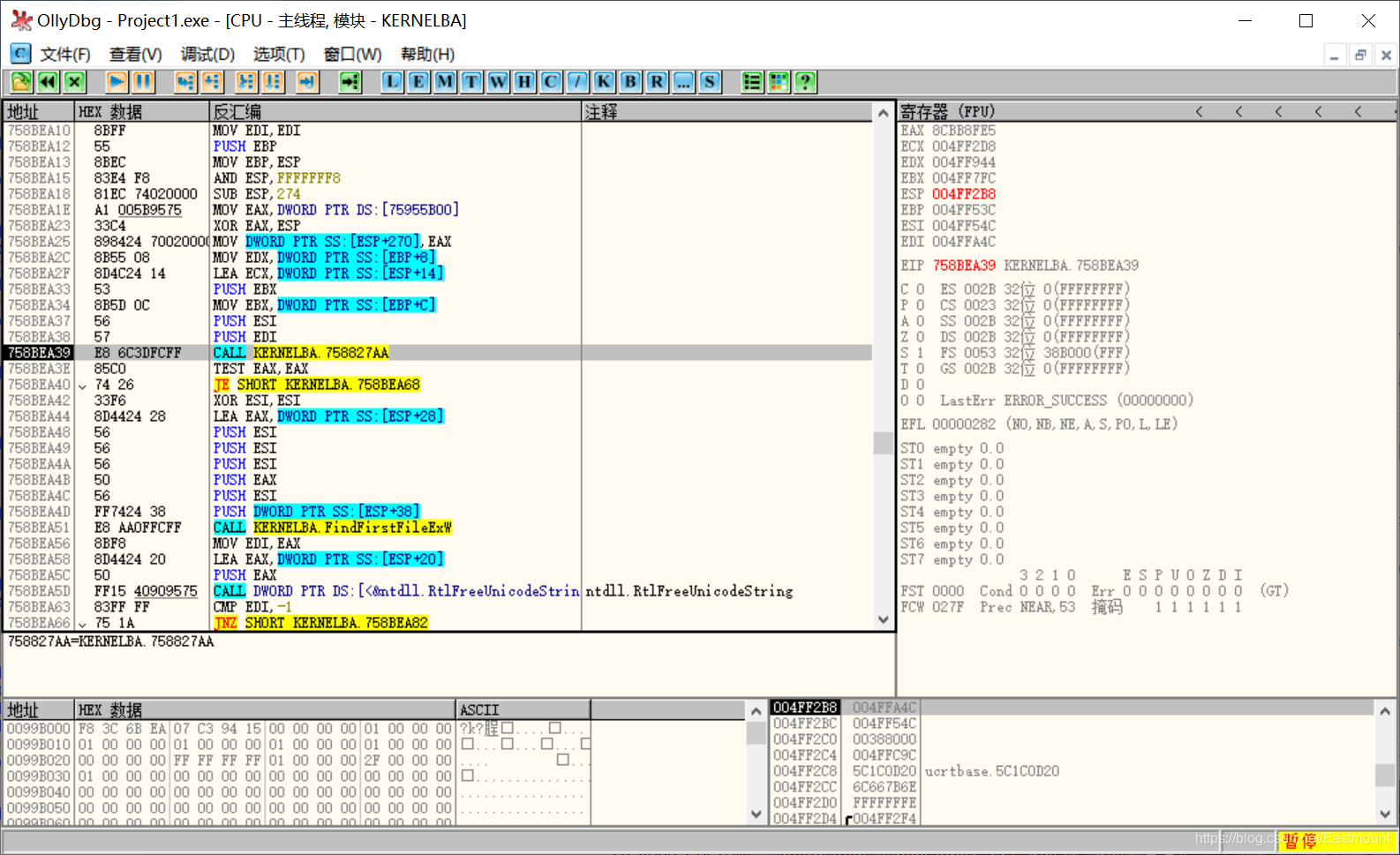Screen dimensions: 1400x855
Task: Click the help question mark icon
Action: tap(805, 82)
